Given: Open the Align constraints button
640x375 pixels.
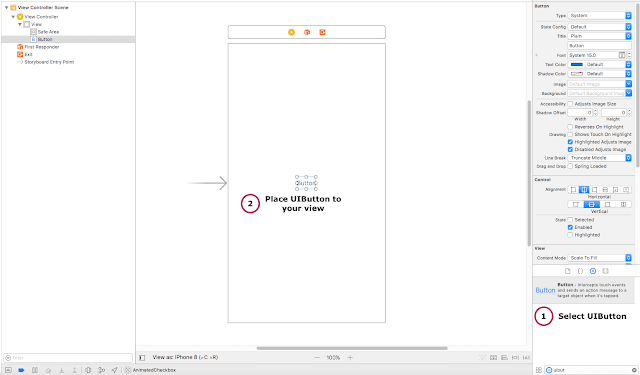Looking at the screenshot, I should click(504, 358).
